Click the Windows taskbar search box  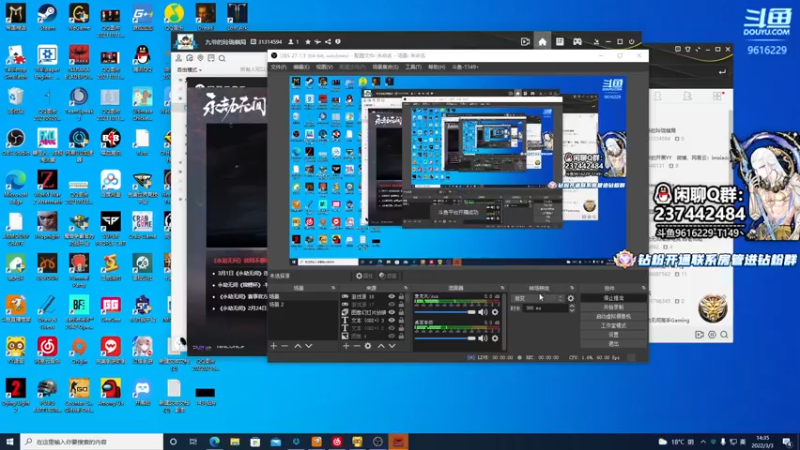pyautogui.click(x=92, y=442)
